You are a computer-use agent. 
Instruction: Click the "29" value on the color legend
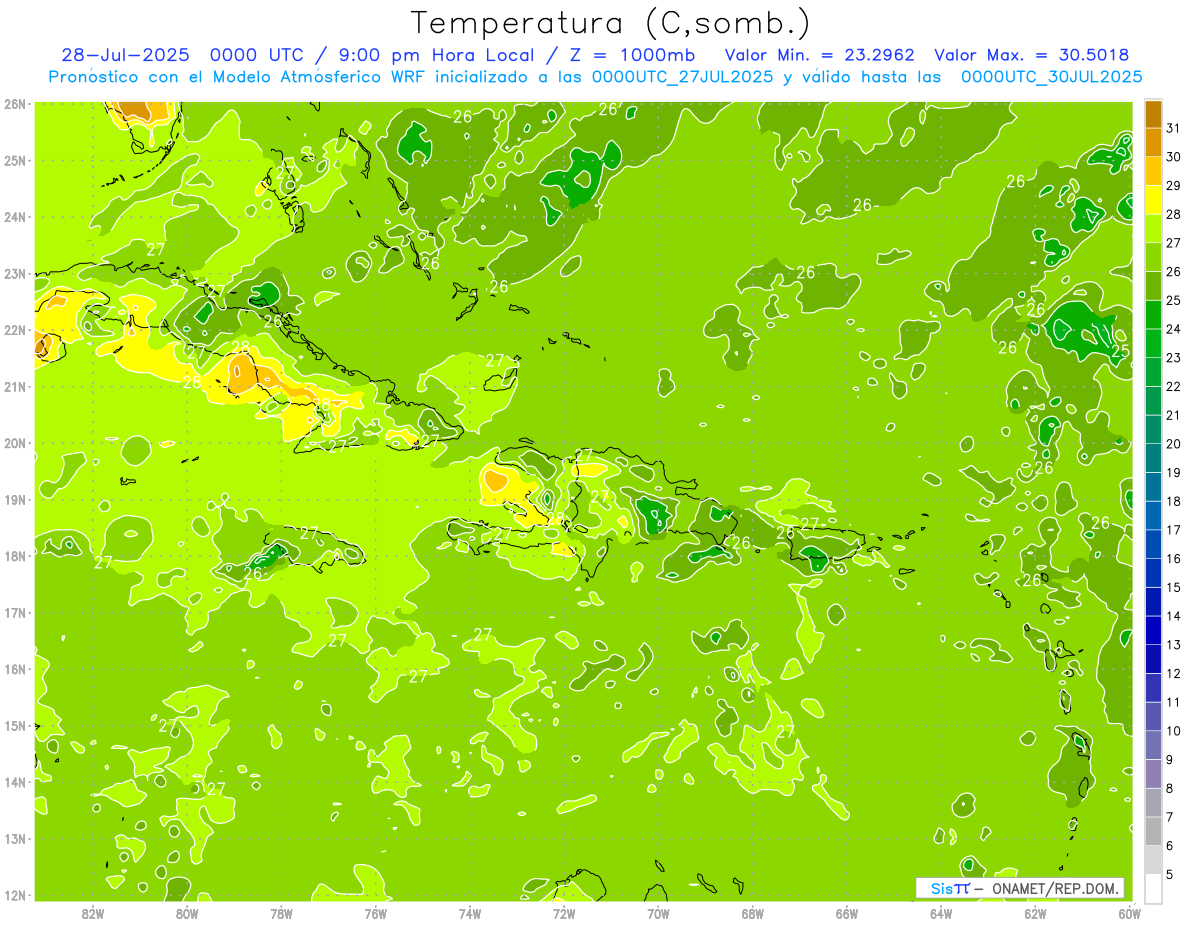(1174, 186)
